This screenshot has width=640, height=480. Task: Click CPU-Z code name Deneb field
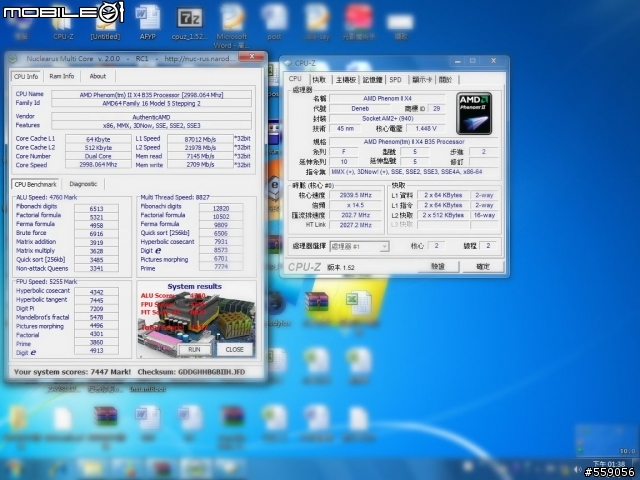[360, 109]
